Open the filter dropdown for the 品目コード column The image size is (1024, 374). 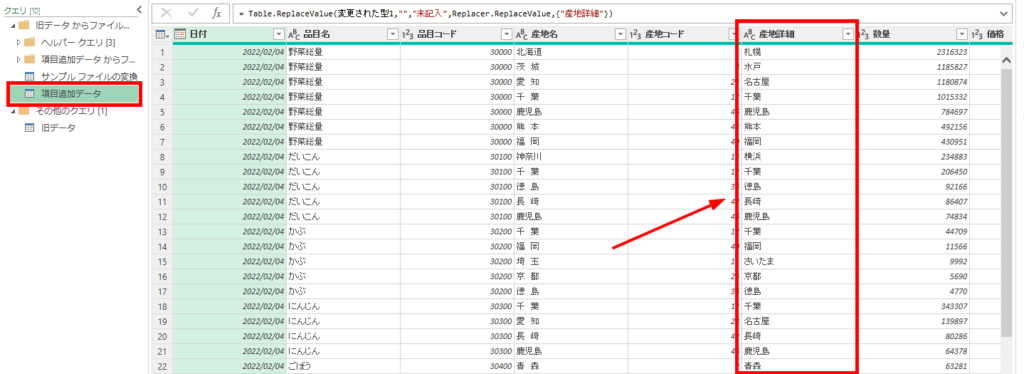506,35
